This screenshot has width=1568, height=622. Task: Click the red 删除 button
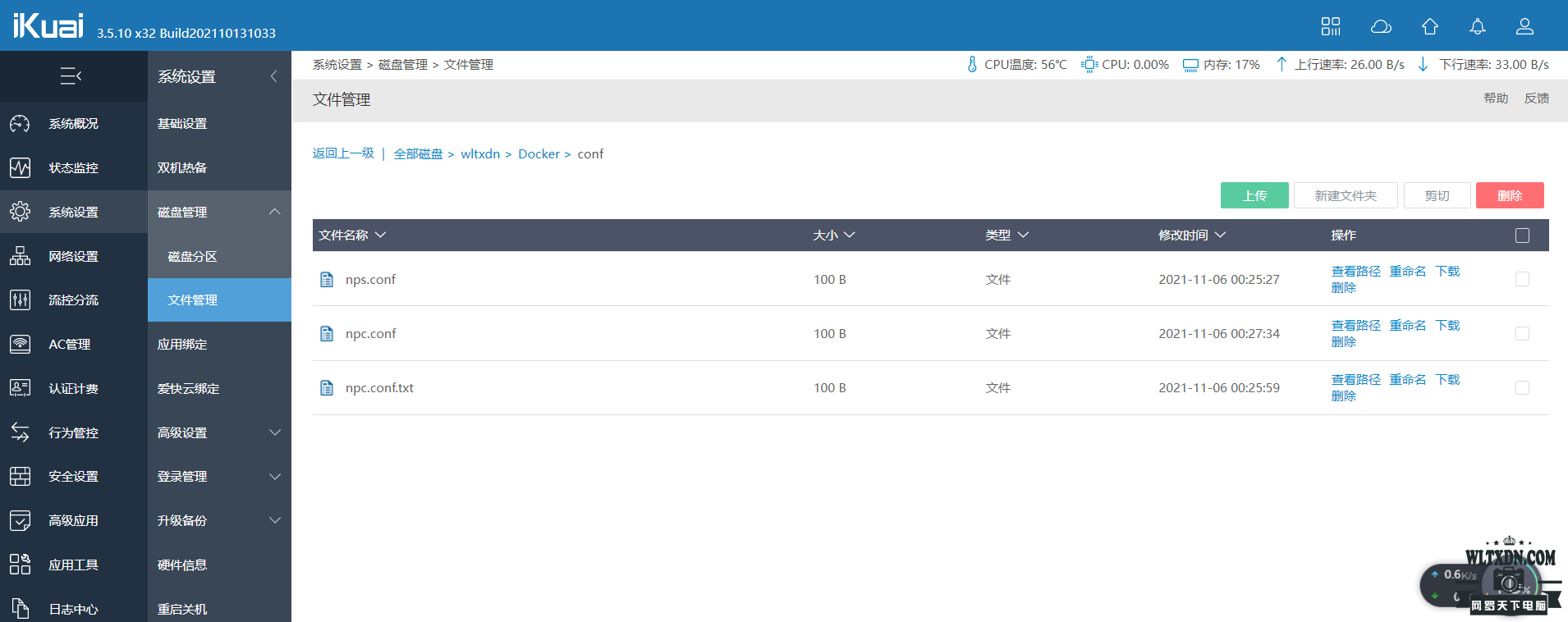point(1510,195)
